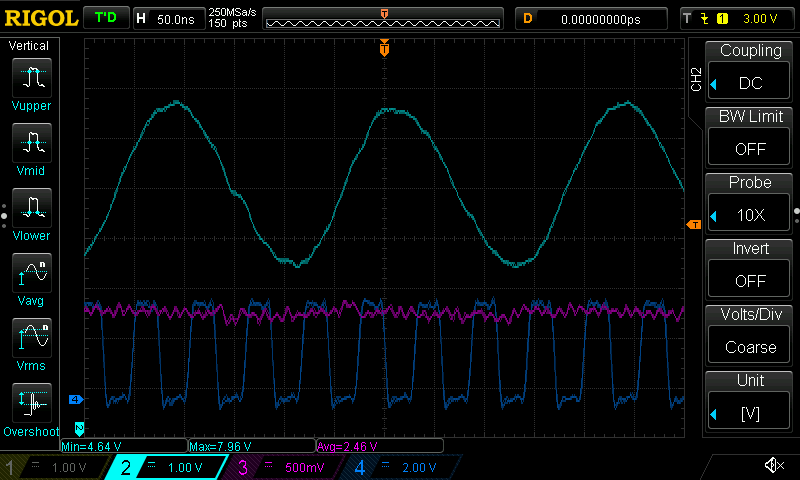The image size is (800, 480).
Task: Click the T'D trigger status button
Action: pyautogui.click(x=104, y=18)
